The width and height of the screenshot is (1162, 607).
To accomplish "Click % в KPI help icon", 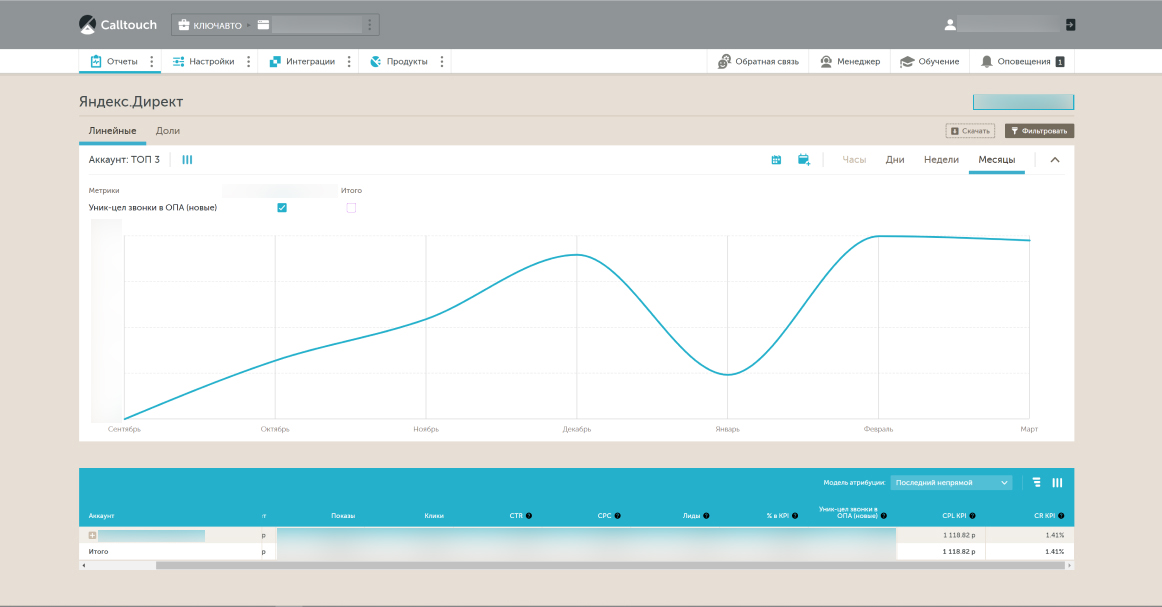I will (795, 516).
